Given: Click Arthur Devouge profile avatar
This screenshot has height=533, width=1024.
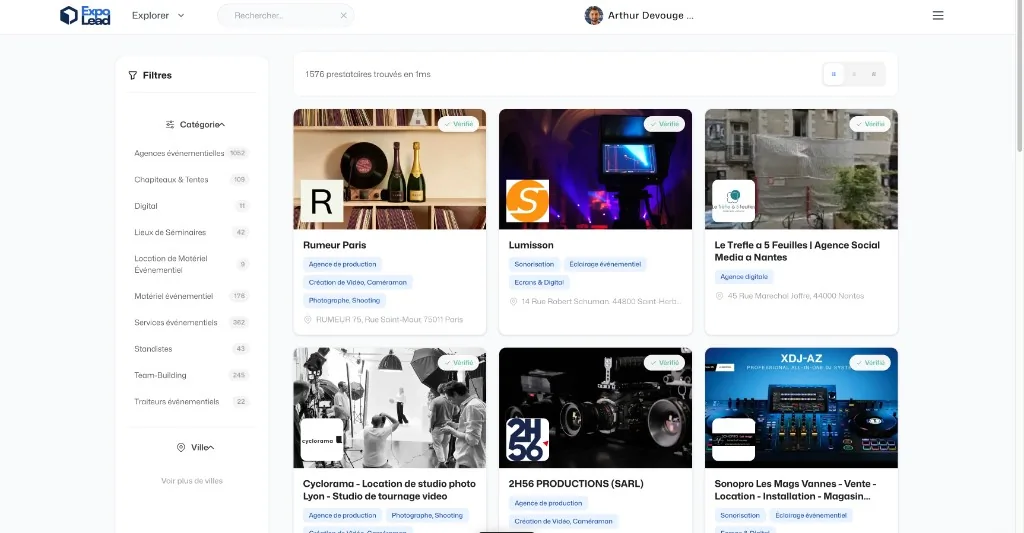Looking at the screenshot, I should pos(593,15).
